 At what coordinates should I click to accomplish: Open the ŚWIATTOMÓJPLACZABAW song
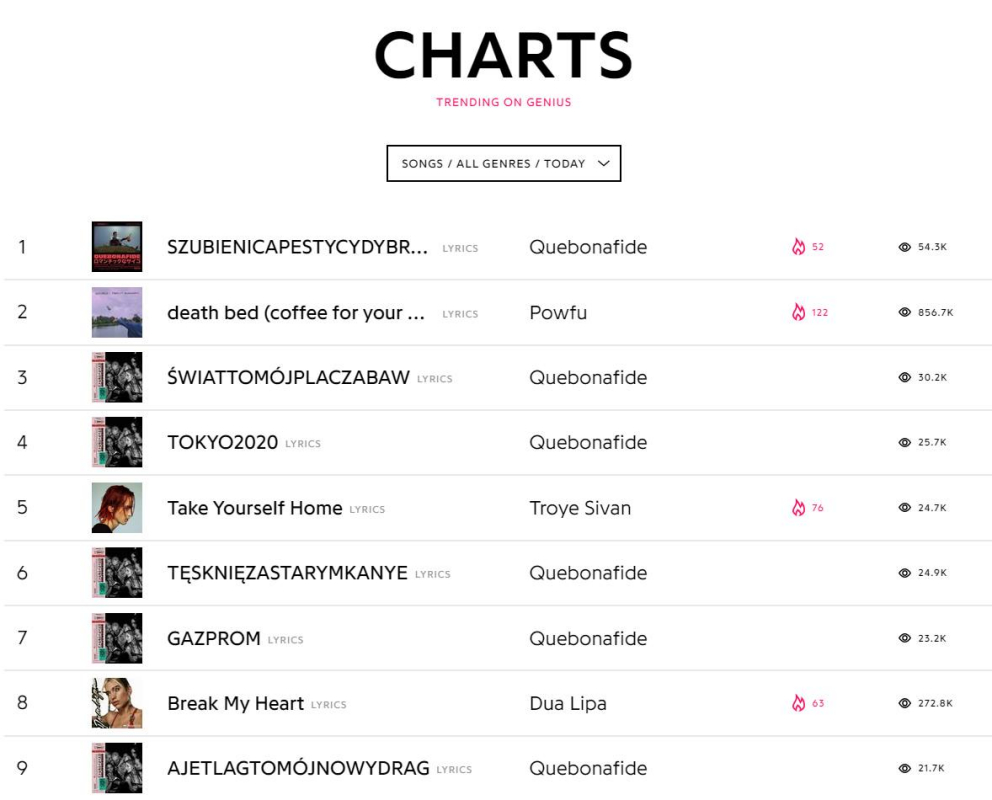pos(288,378)
